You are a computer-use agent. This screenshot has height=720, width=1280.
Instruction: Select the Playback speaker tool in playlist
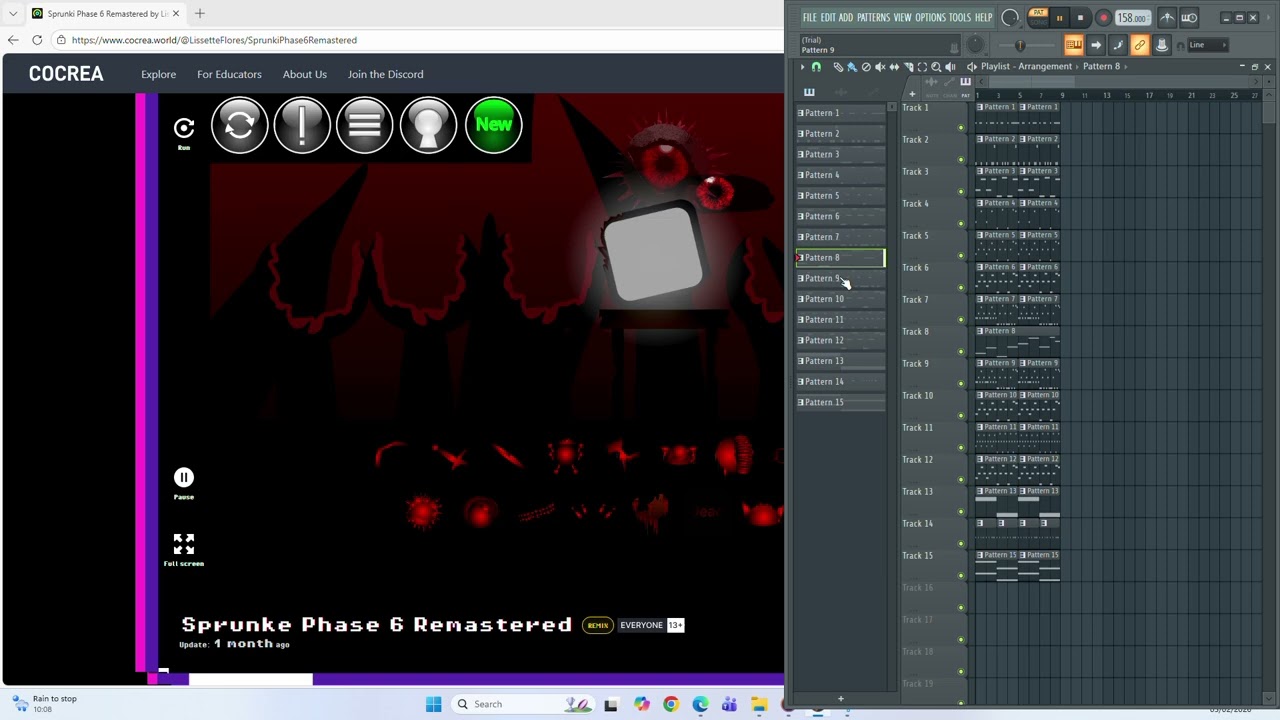pos(950,67)
